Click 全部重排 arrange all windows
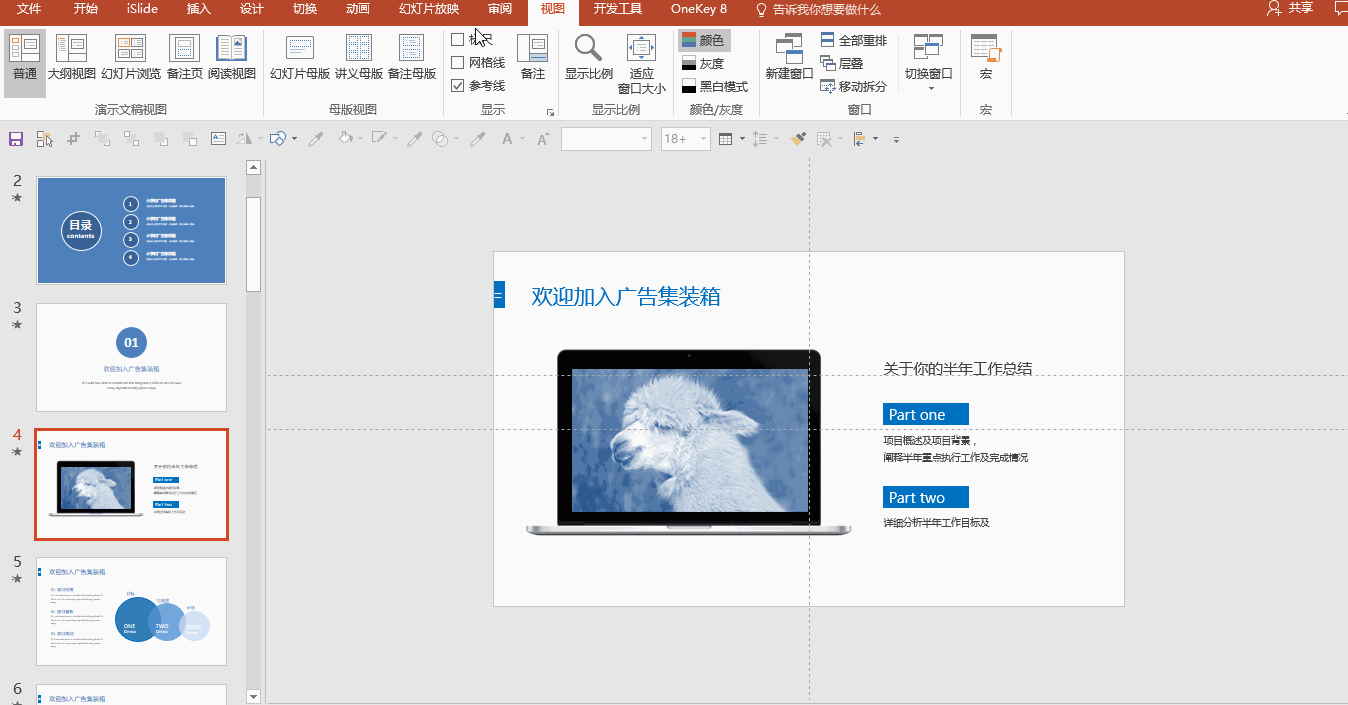Viewport: 1348px width, 705px height. tap(854, 40)
